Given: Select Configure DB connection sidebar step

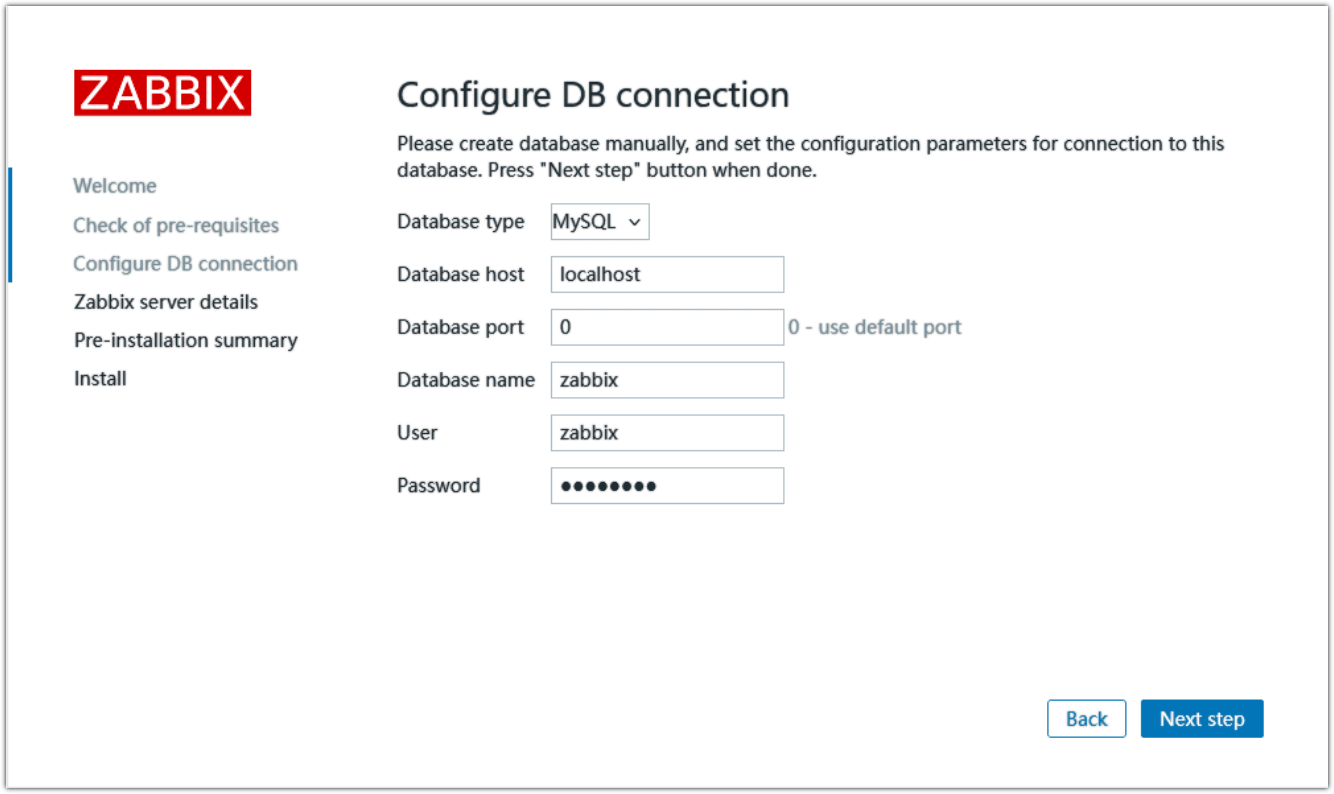Looking at the screenshot, I should click(x=185, y=264).
